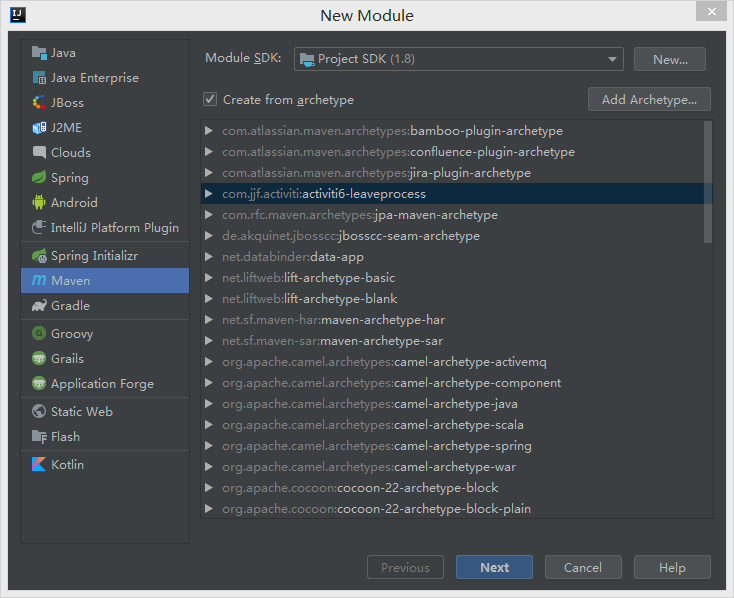Expand the activiti6-leaveprocess archetype arrow
Screen dimensions: 734x598
[208, 194]
